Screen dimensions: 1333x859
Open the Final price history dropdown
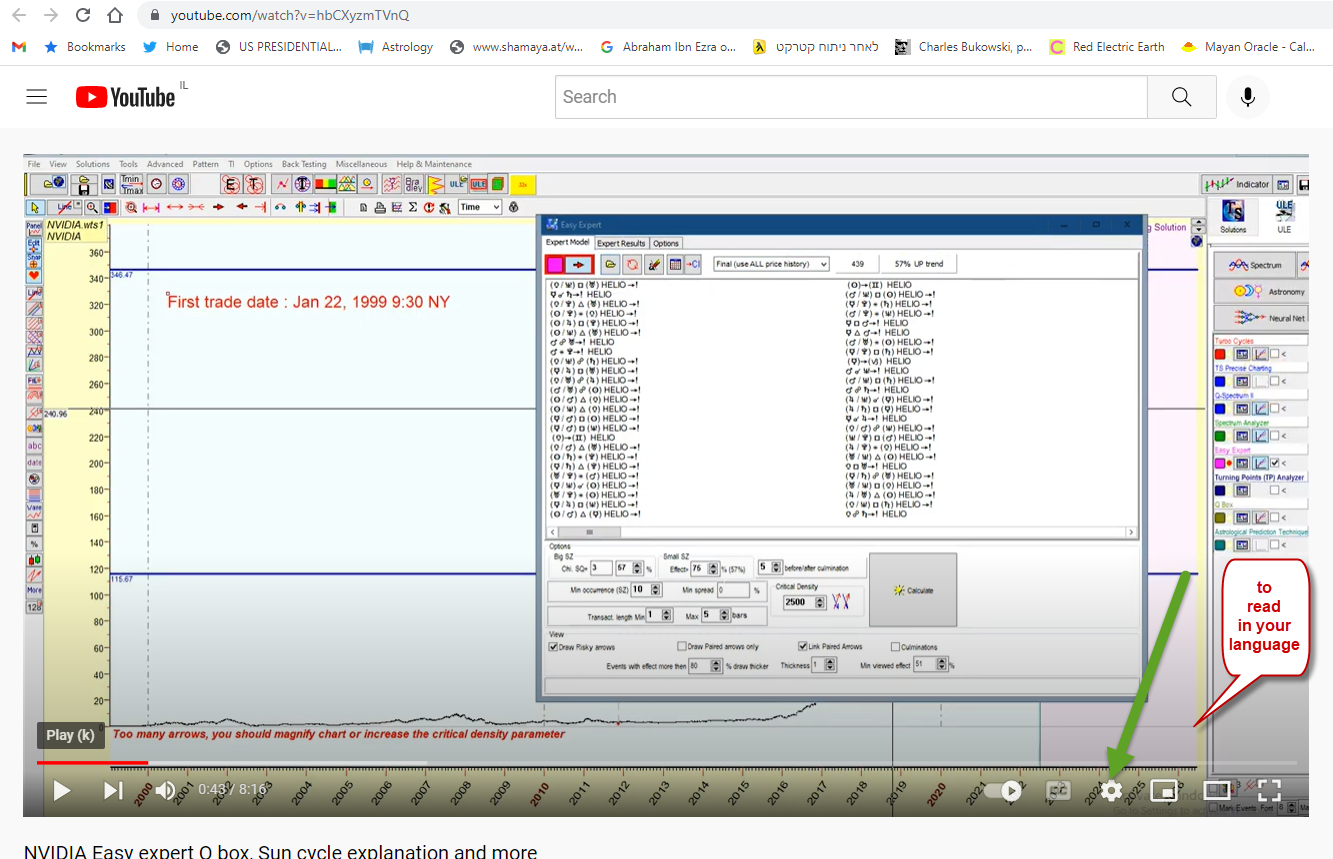pyautogui.click(x=771, y=264)
